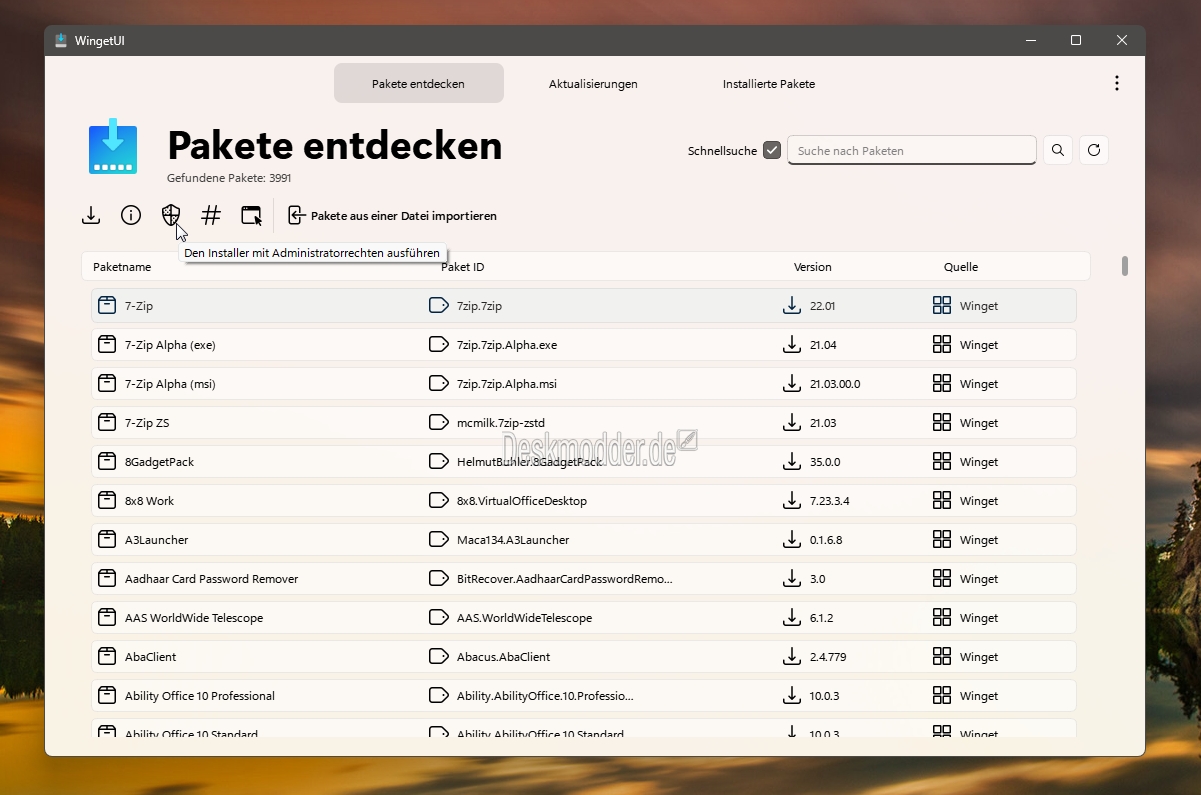This screenshot has height=795, width=1201.
Task: Click version download icon beside 2.4.779
Action: [792, 656]
